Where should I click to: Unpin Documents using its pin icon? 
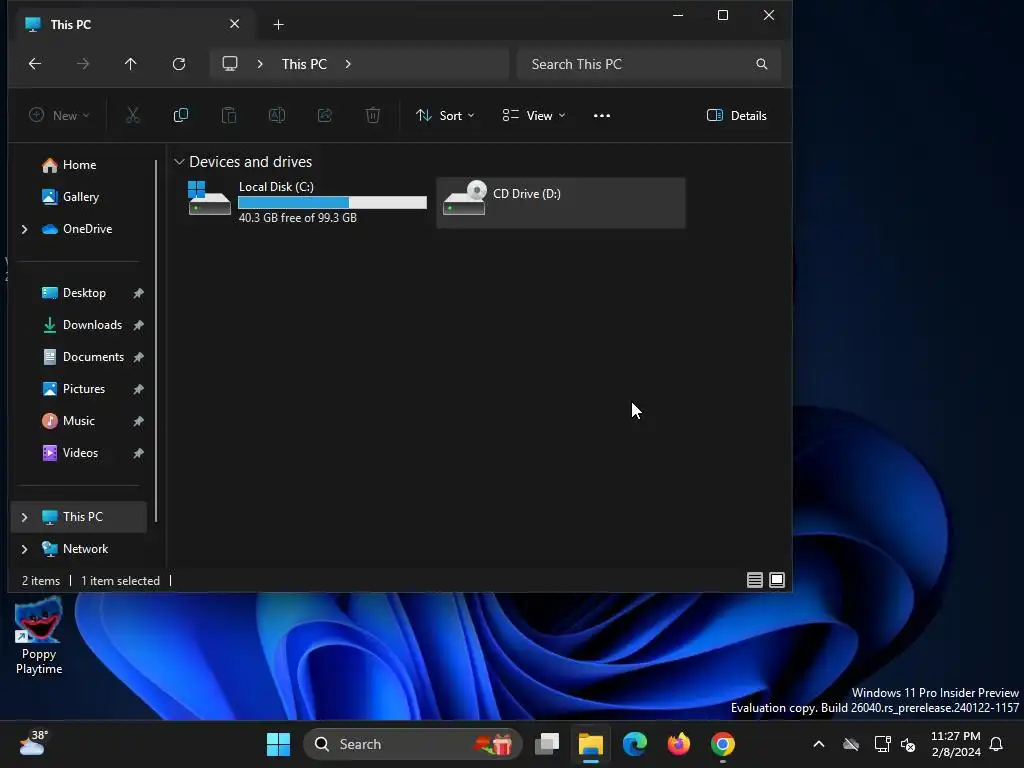click(x=138, y=357)
